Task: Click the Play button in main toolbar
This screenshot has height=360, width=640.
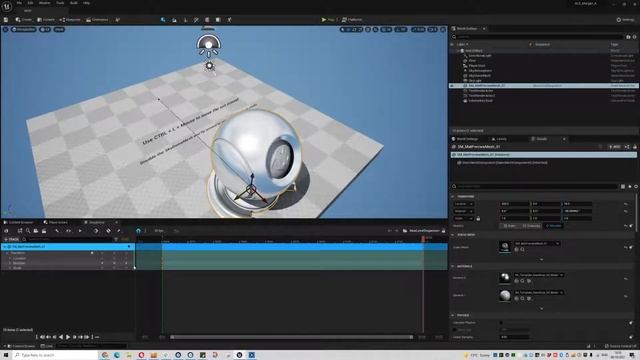Action: (x=324, y=20)
